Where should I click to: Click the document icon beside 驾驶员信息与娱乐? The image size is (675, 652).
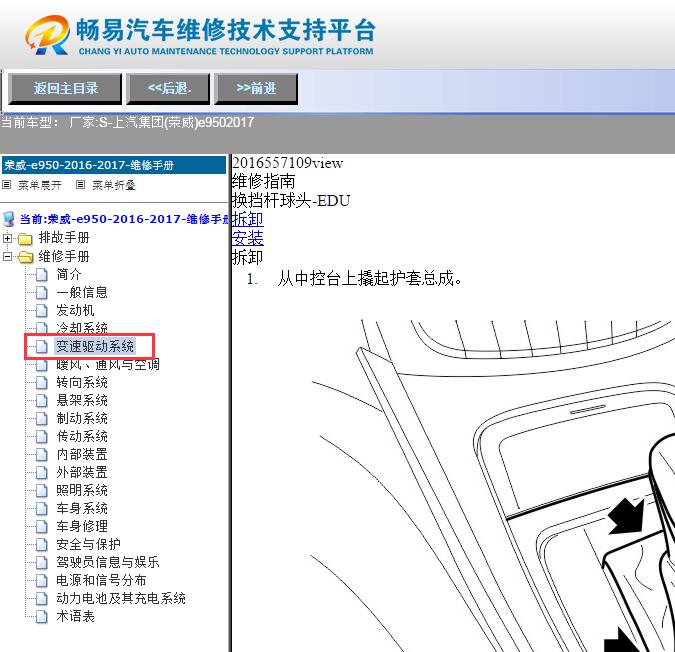point(42,562)
